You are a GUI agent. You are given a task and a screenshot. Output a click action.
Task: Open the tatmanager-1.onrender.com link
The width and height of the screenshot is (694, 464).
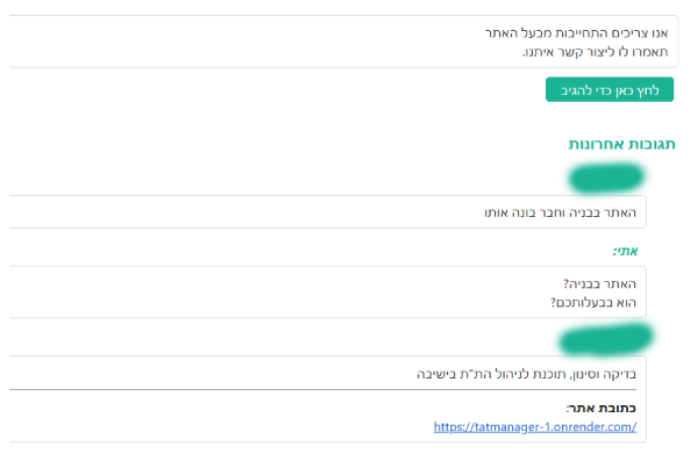535,427
